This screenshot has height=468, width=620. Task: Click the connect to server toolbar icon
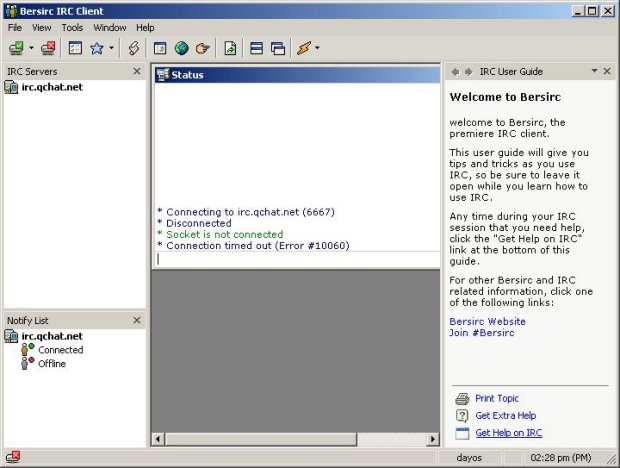[x=16, y=48]
